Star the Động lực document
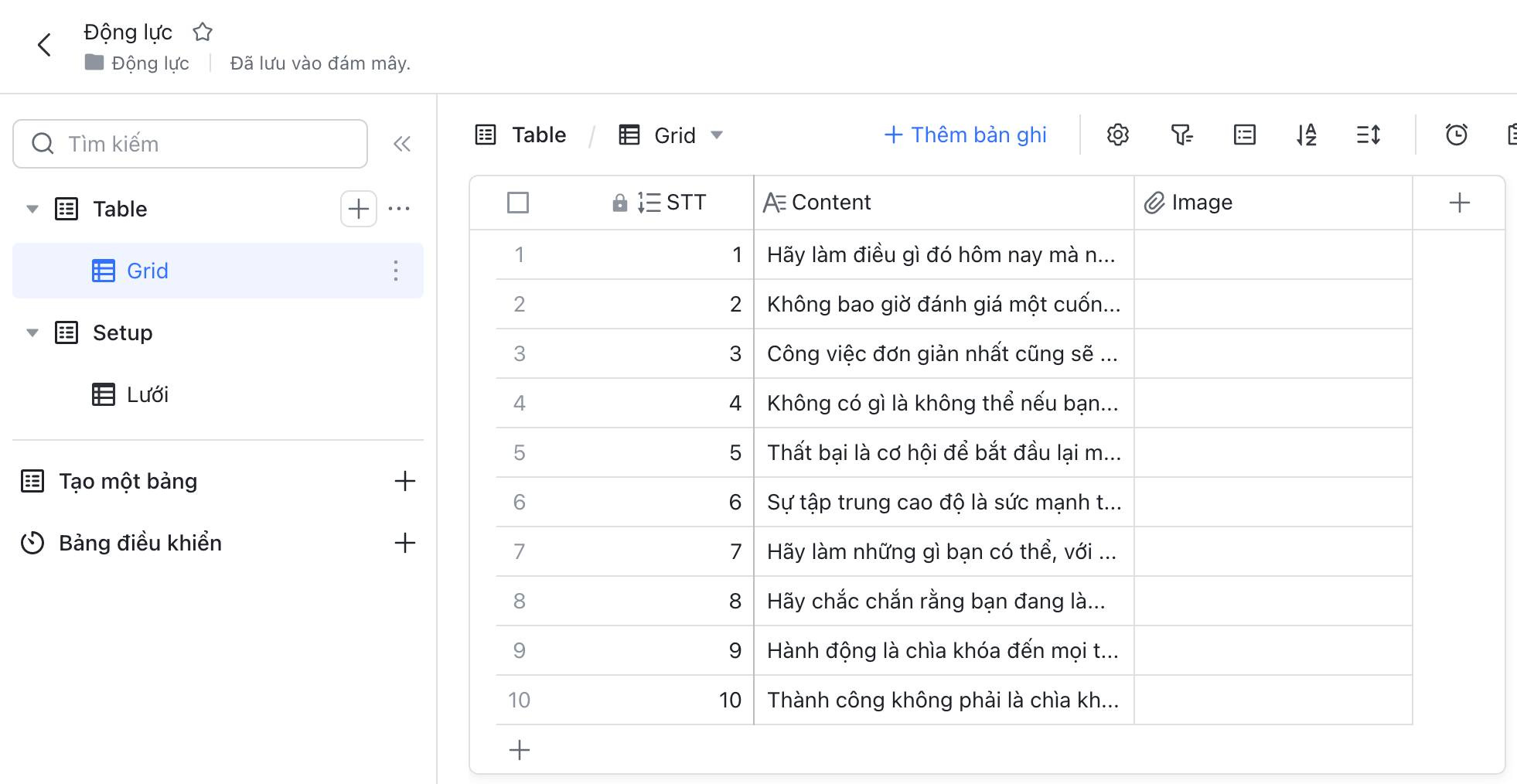The image size is (1517, 784). (203, 32)
